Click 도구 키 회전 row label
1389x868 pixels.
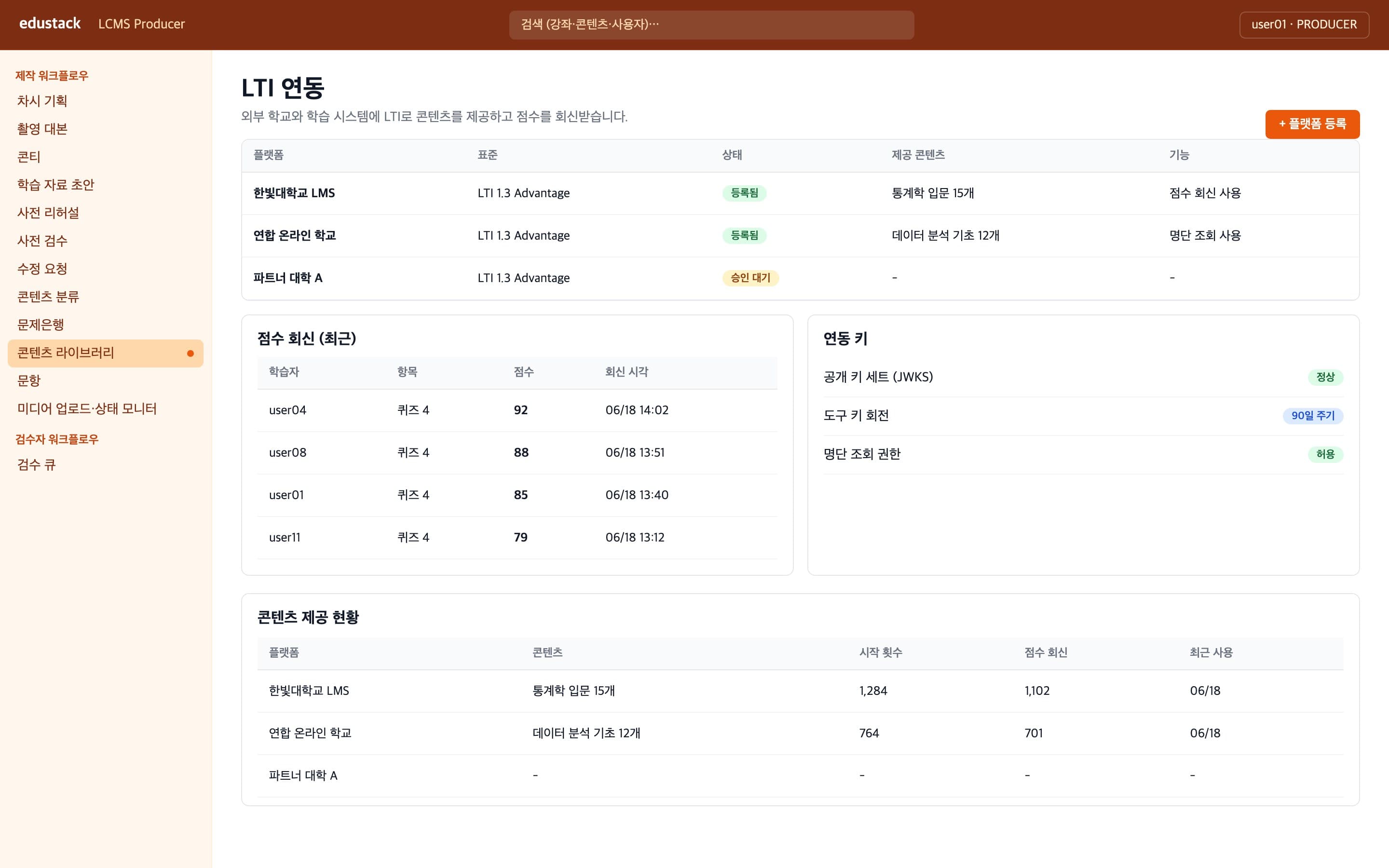856,416
